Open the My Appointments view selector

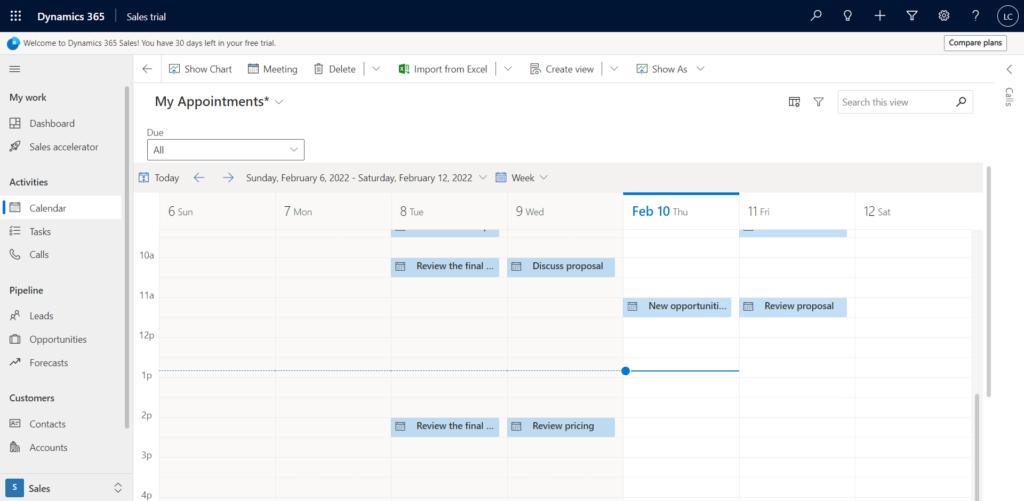click(219, 102)
